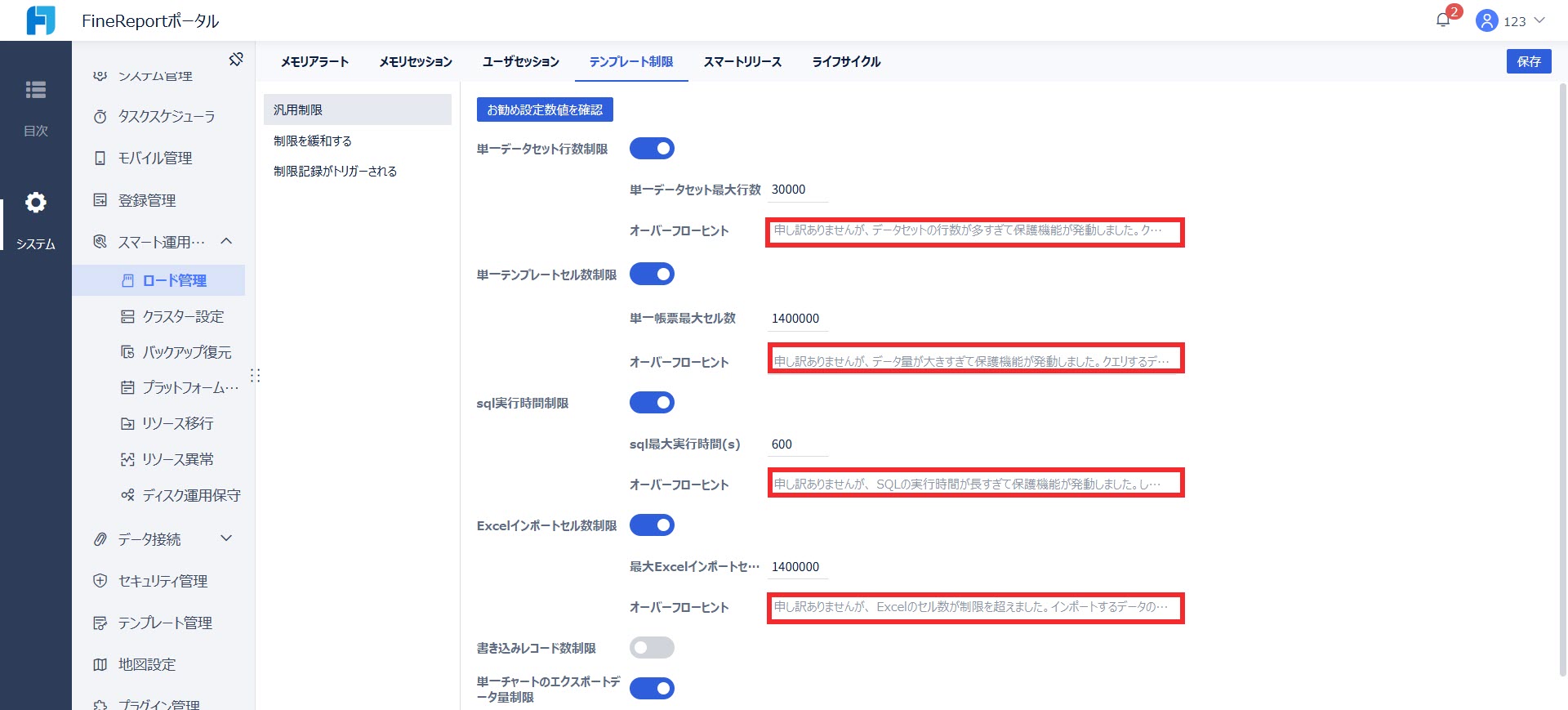This screenshot has width=1568, height=710.
Task: Select the システム gear icon
Action: tap(35, 202)
